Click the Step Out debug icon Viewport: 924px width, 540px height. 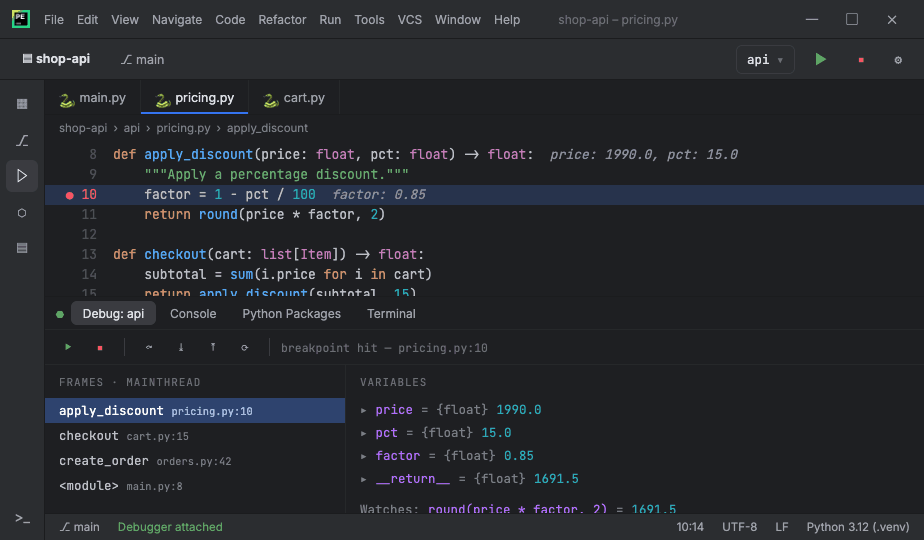click(213, 347)
